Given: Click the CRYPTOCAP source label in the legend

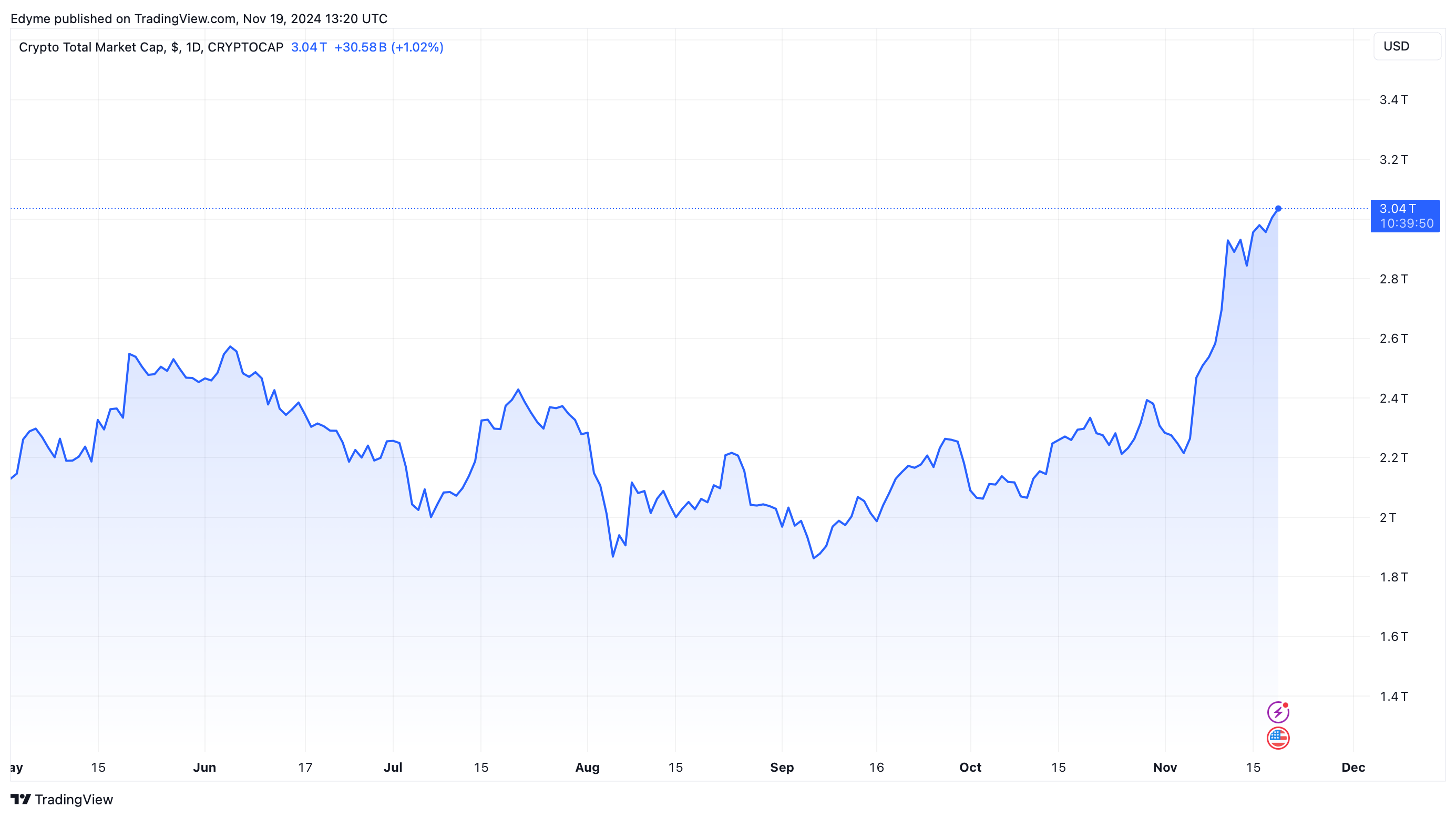Looking at the screenshot, I should tap(245, 47).
